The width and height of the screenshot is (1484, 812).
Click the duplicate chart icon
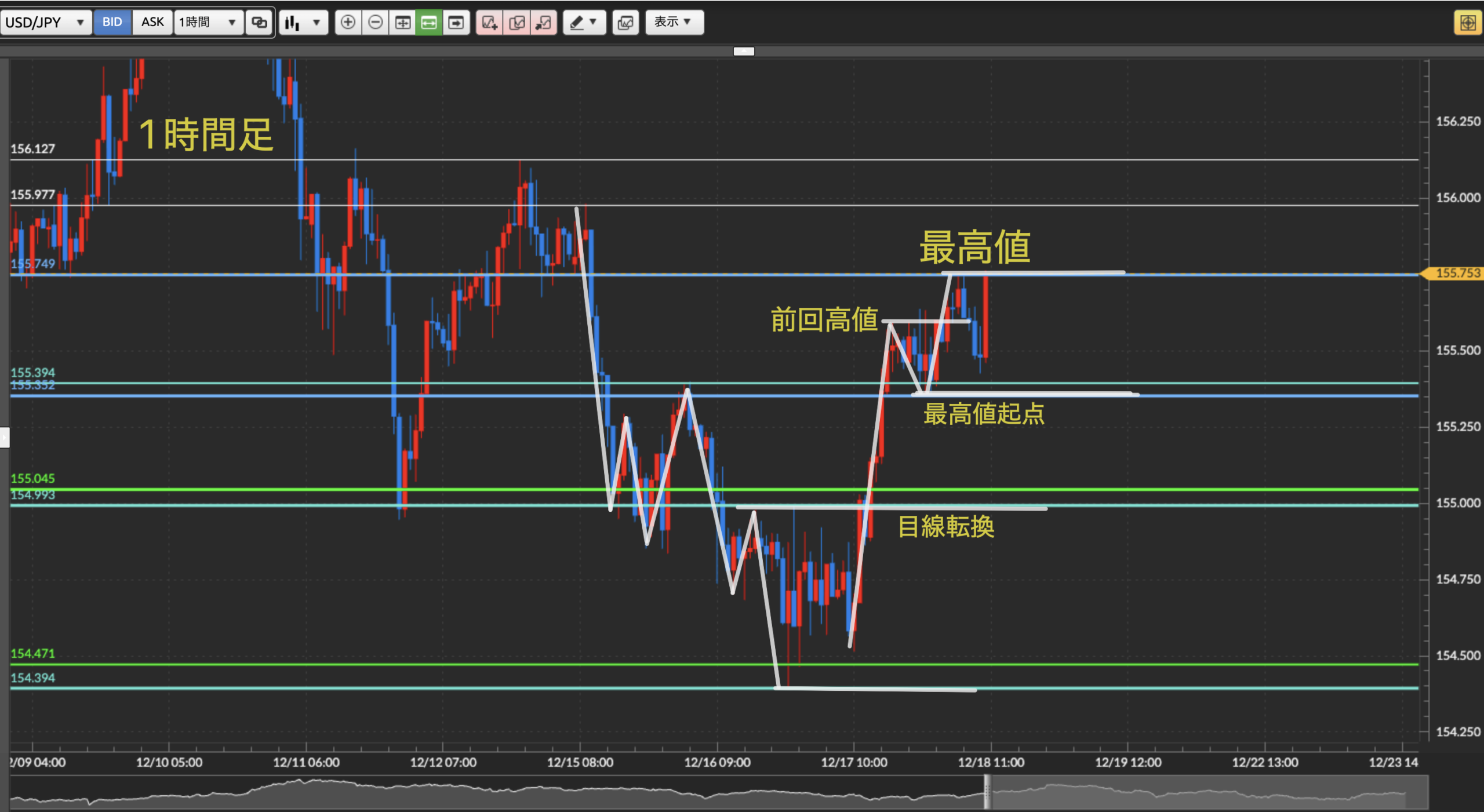click(517, 23)
